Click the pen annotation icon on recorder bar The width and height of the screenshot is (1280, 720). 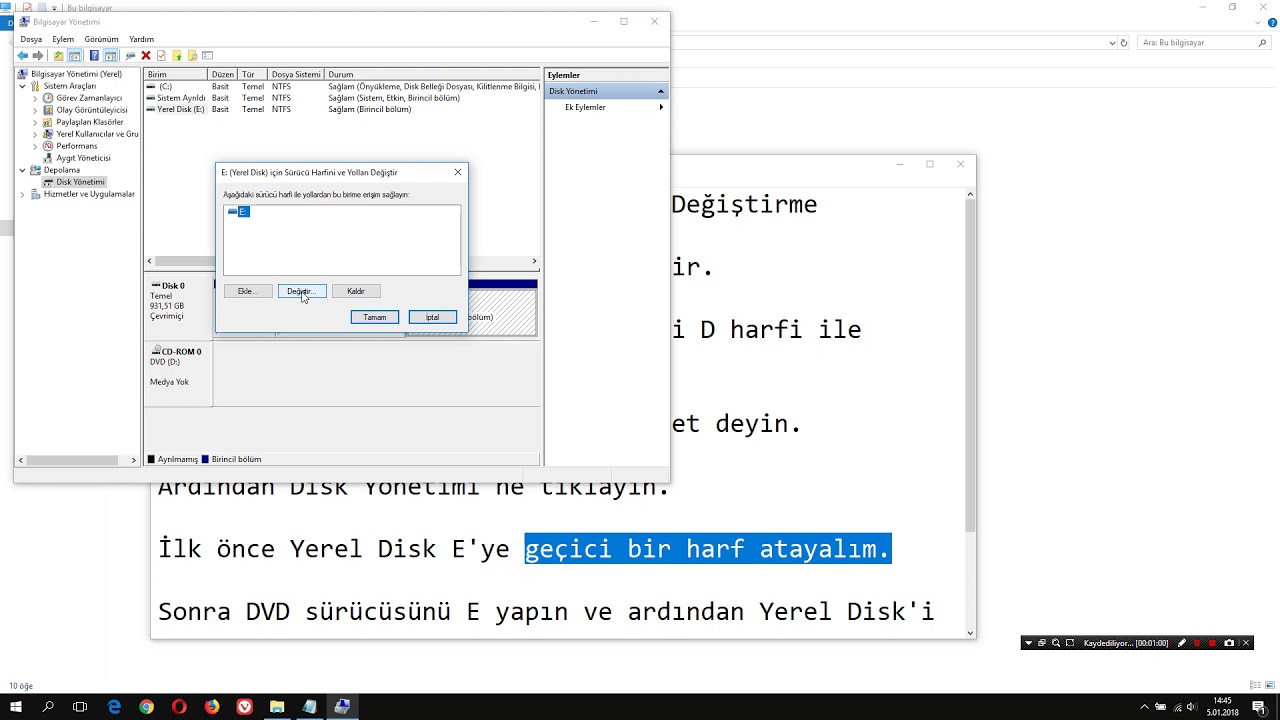1182,643
